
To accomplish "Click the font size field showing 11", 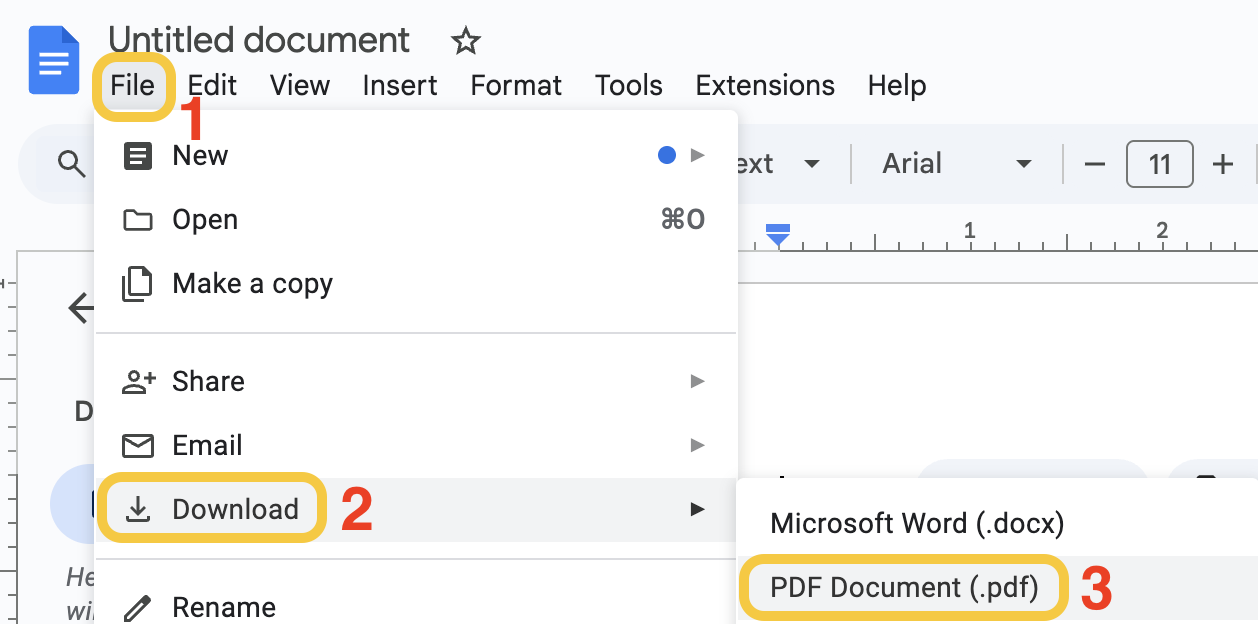I will [x=1160, y=164].
